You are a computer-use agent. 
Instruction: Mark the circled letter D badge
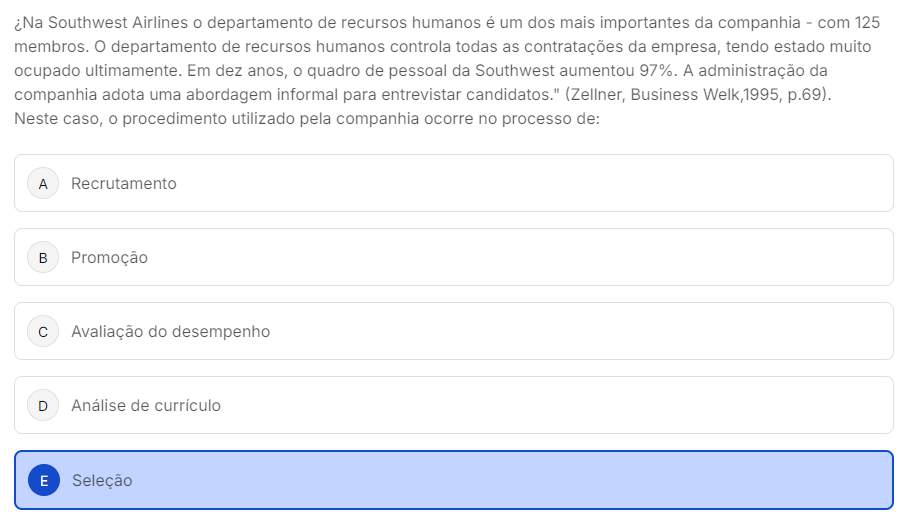point(43,406)
